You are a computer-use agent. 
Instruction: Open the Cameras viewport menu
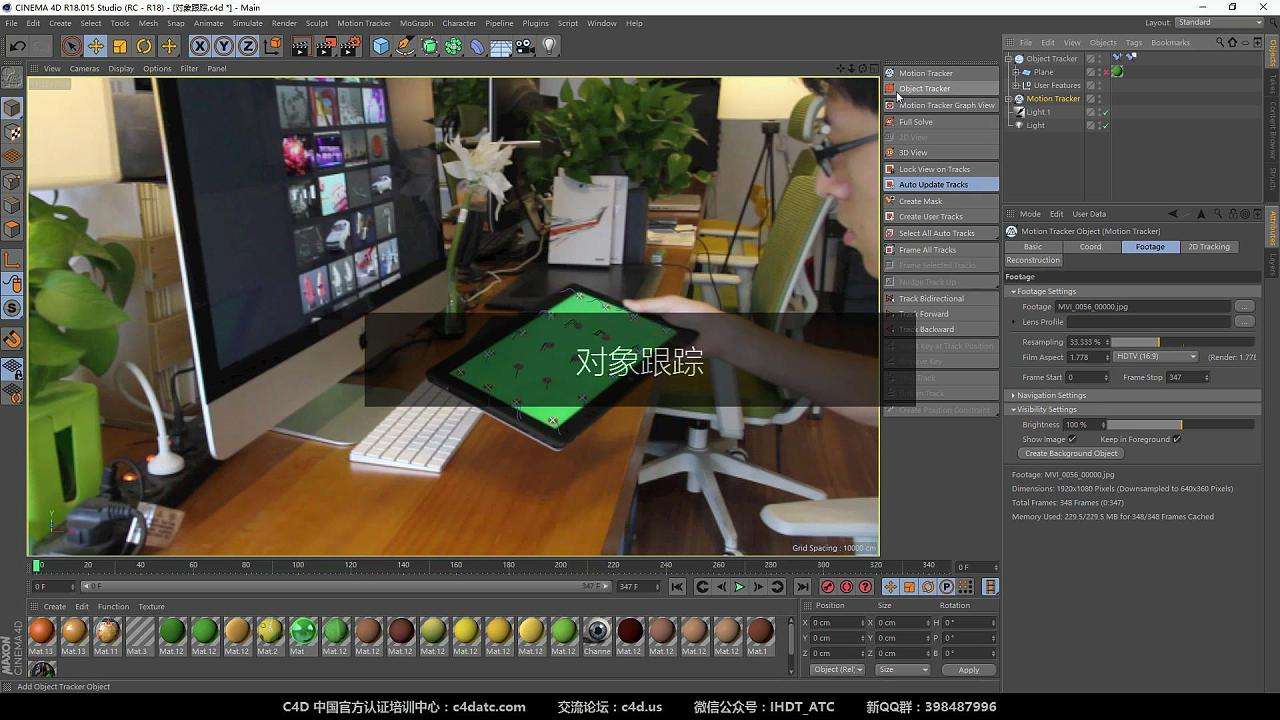(x=84, y=69)
